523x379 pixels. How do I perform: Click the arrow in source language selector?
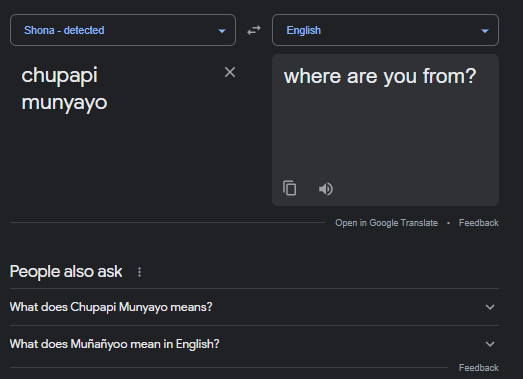pos(222,31)
